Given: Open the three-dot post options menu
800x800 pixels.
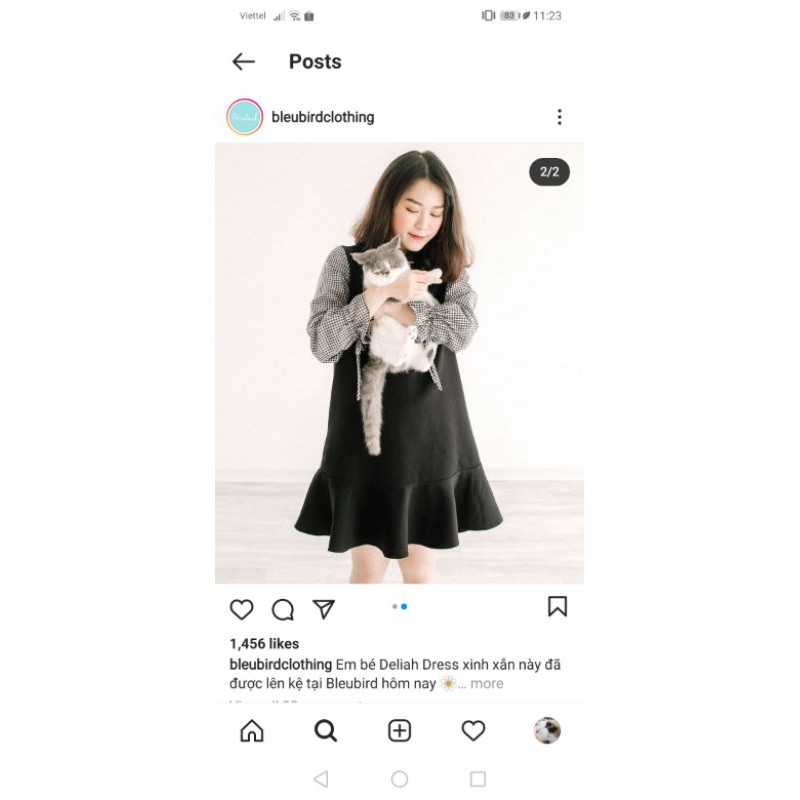Looking at the screenshot, I should [560, 117].
